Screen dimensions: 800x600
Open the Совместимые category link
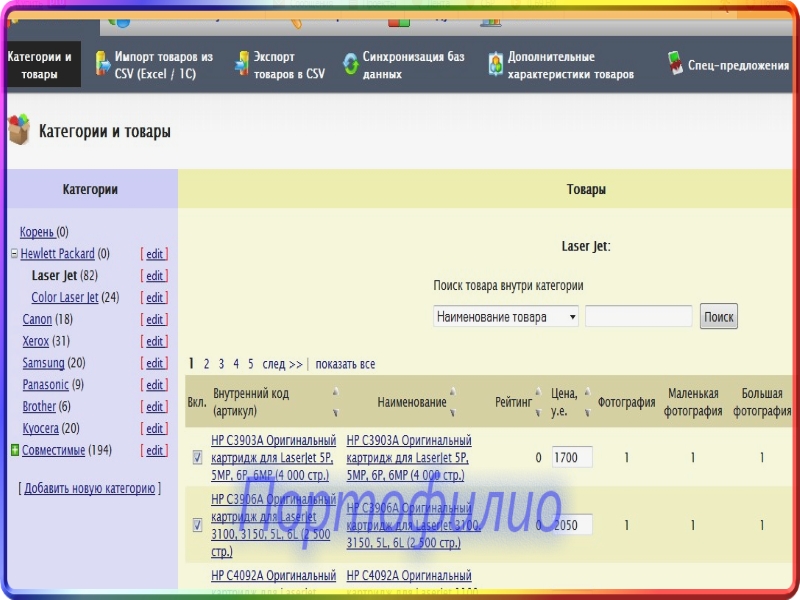click(53, 451)
